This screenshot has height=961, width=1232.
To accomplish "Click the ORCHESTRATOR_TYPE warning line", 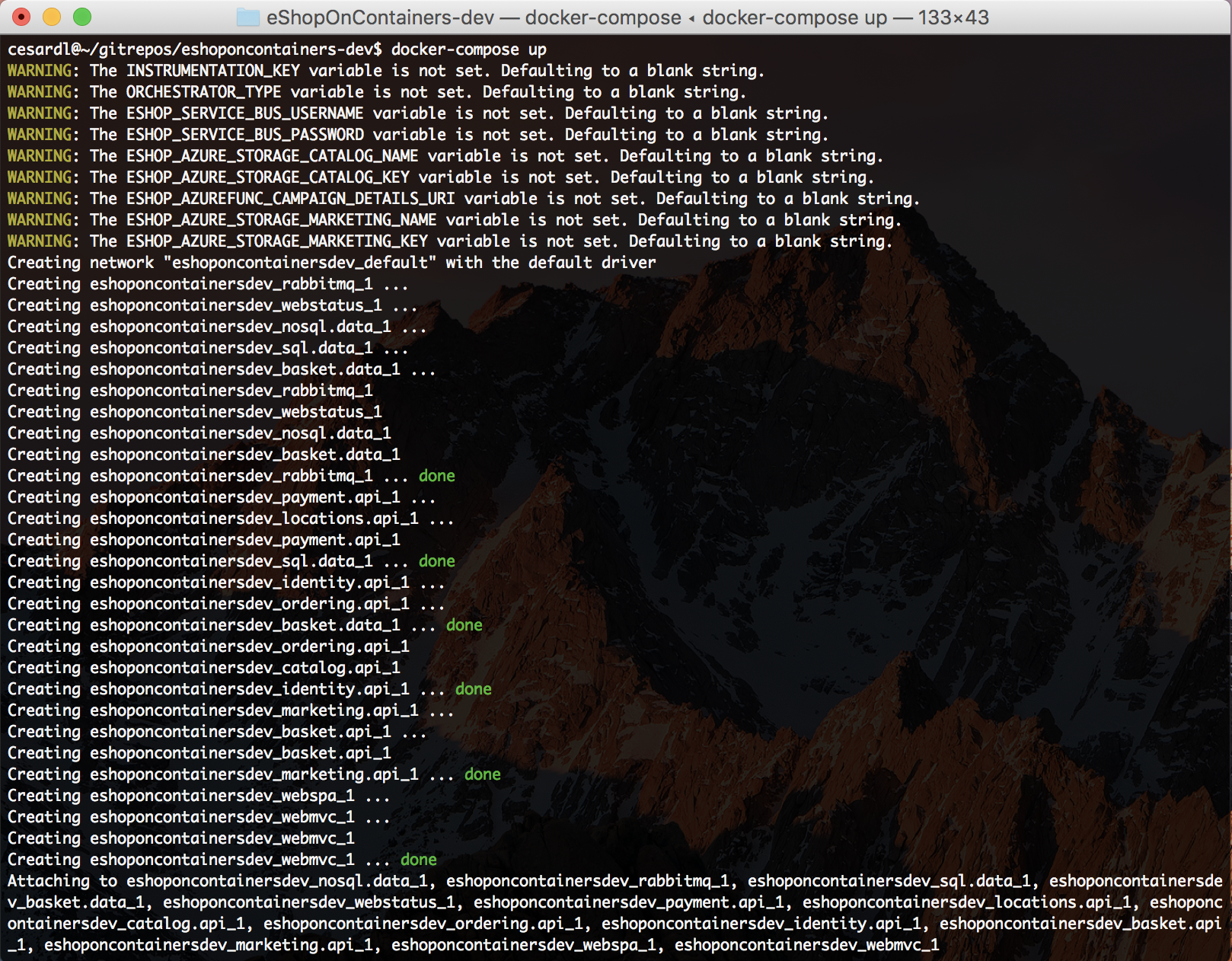I will pos(377,92).
